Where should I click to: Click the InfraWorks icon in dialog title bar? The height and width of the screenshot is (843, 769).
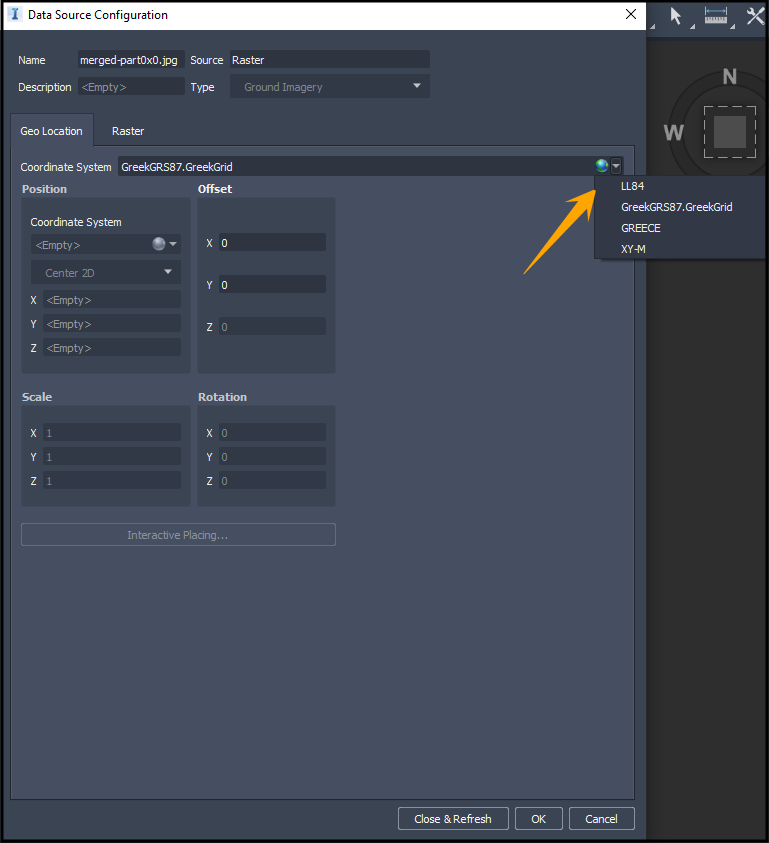pos(15,15)
